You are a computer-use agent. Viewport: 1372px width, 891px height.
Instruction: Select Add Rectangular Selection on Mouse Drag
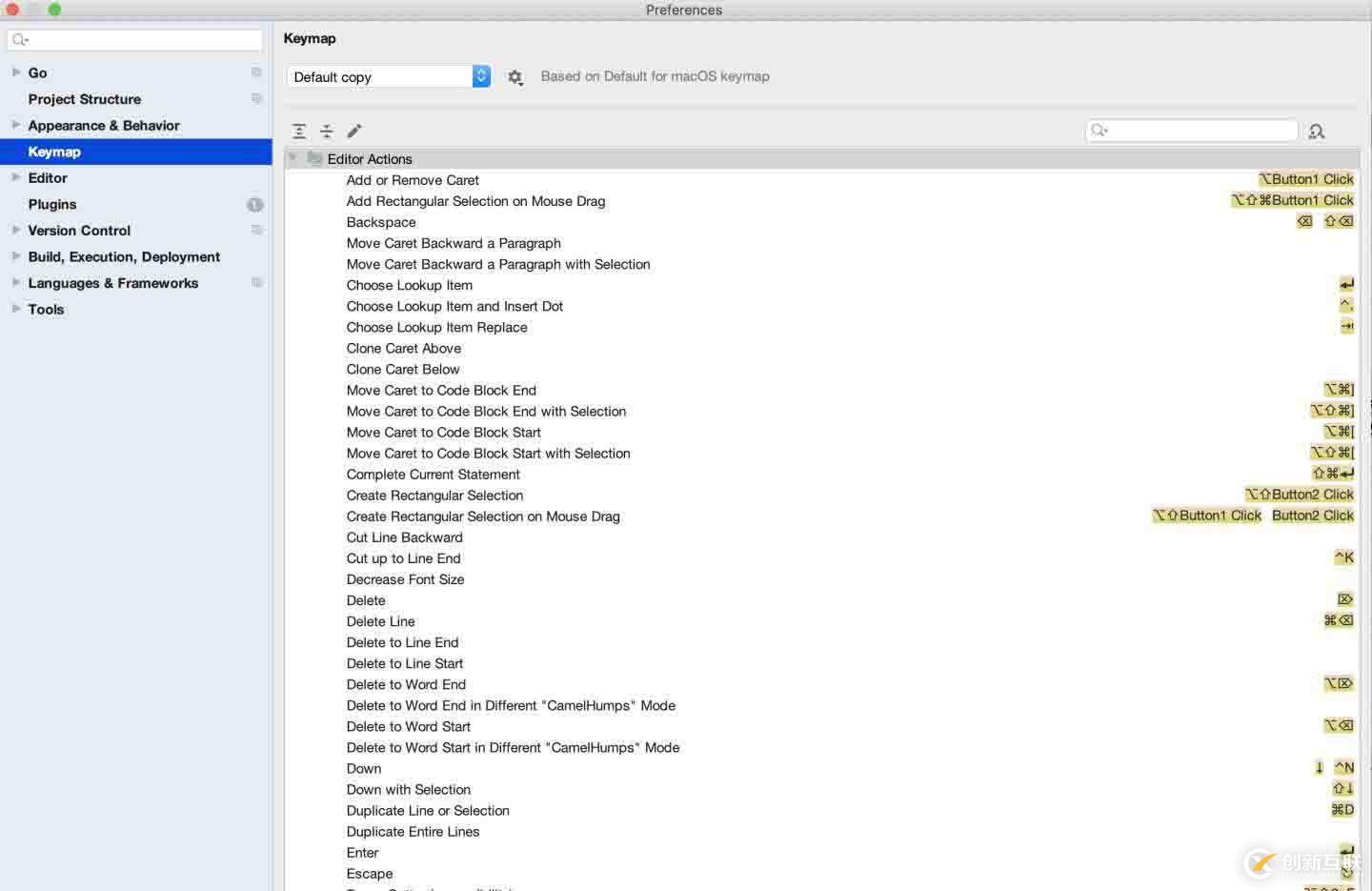[475, 201]
